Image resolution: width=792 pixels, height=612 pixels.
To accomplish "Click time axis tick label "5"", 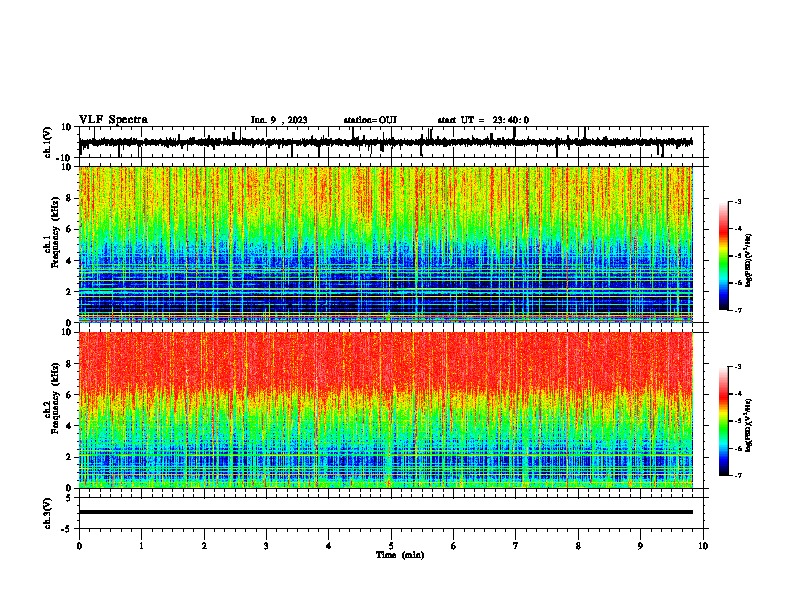I will (391, 546).
